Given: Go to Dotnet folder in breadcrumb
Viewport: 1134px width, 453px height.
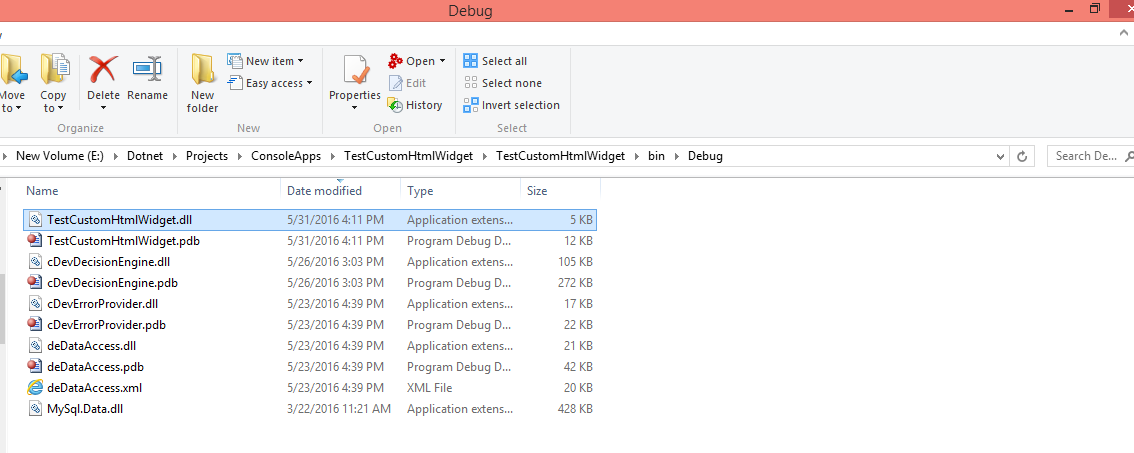Looking at the screenshot, I should pos(145,156).
